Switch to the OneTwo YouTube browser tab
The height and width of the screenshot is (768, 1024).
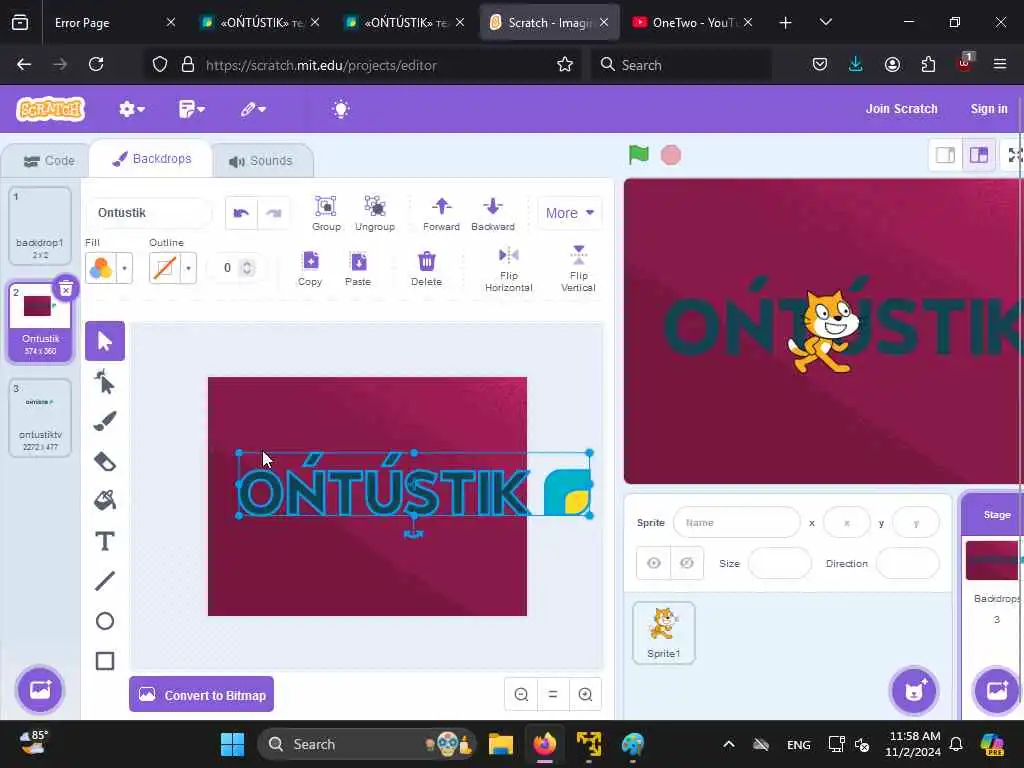click(692, 22)
